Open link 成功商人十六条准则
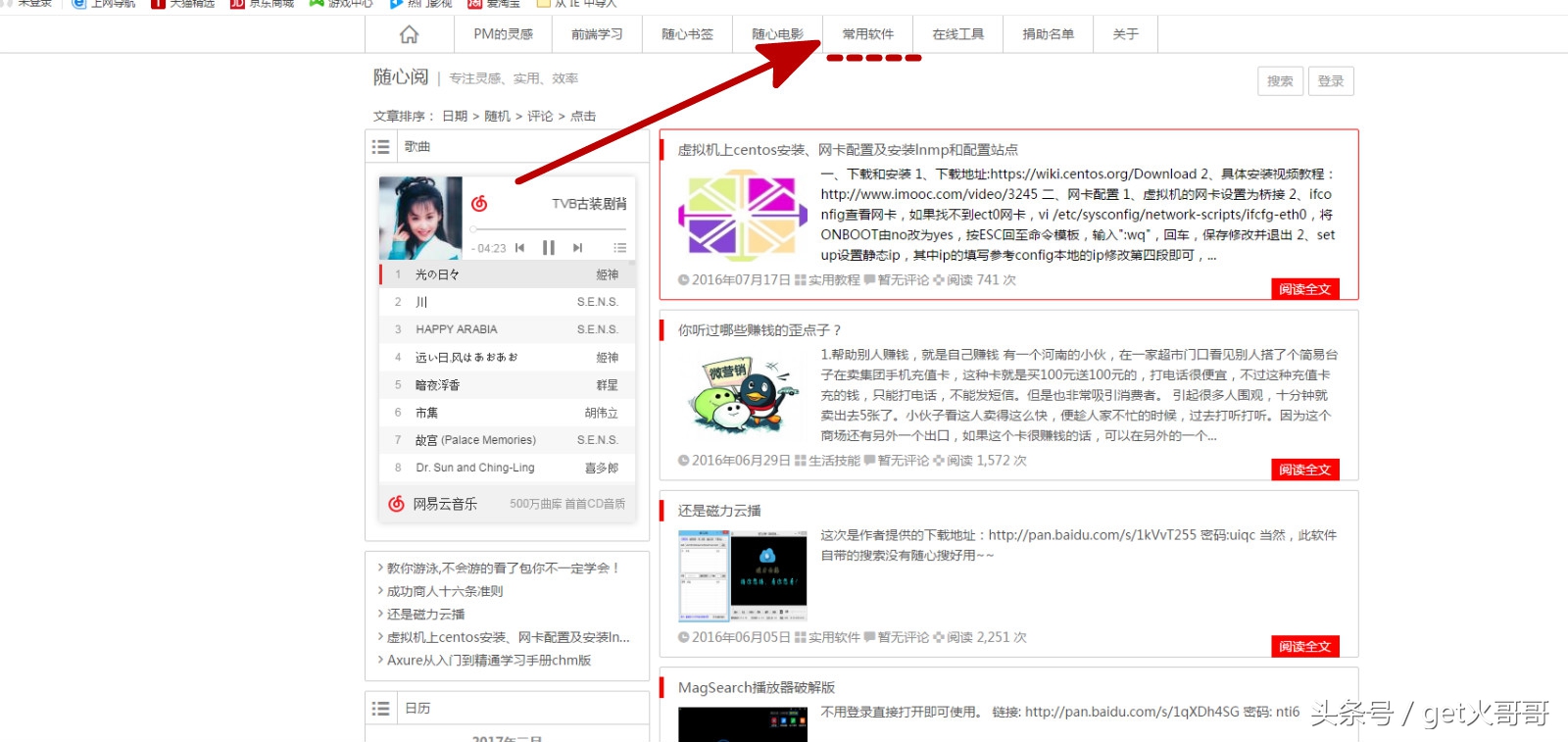The image size is (1568, 742). pyautogui.click(x=445, y=591)
